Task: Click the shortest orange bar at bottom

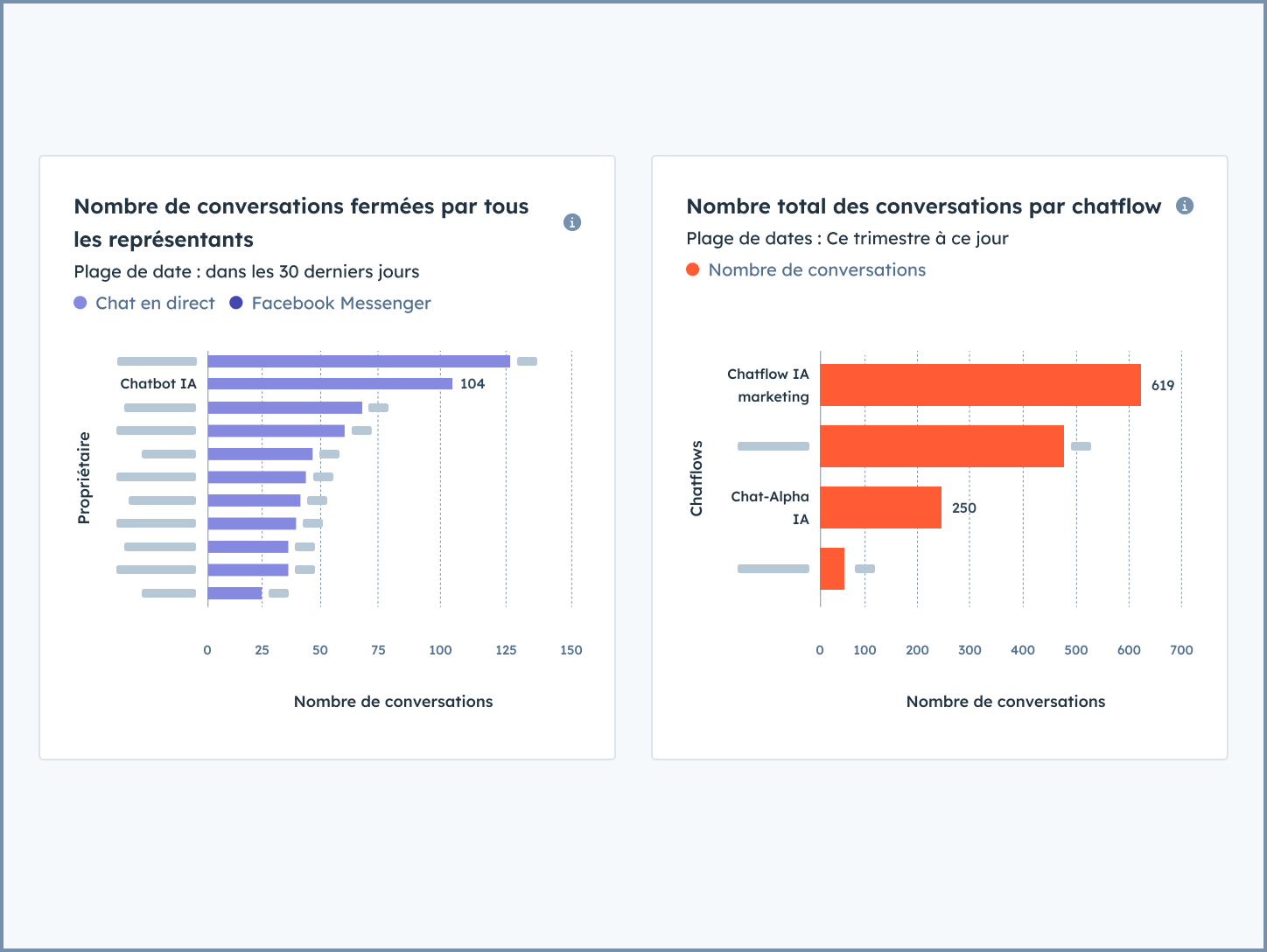Action: (832, 569)
